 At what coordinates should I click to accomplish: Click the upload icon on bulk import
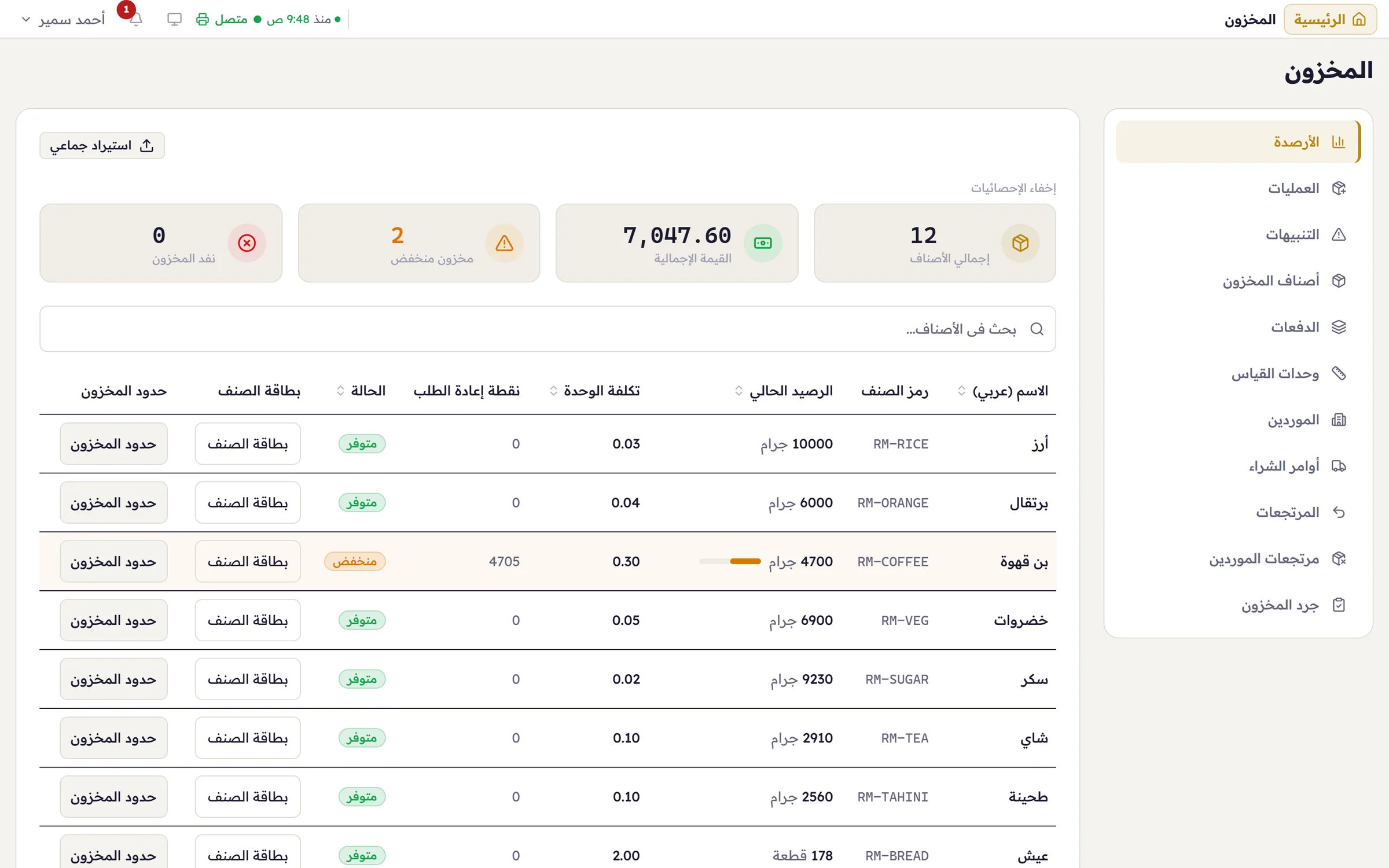click(147, 145)
